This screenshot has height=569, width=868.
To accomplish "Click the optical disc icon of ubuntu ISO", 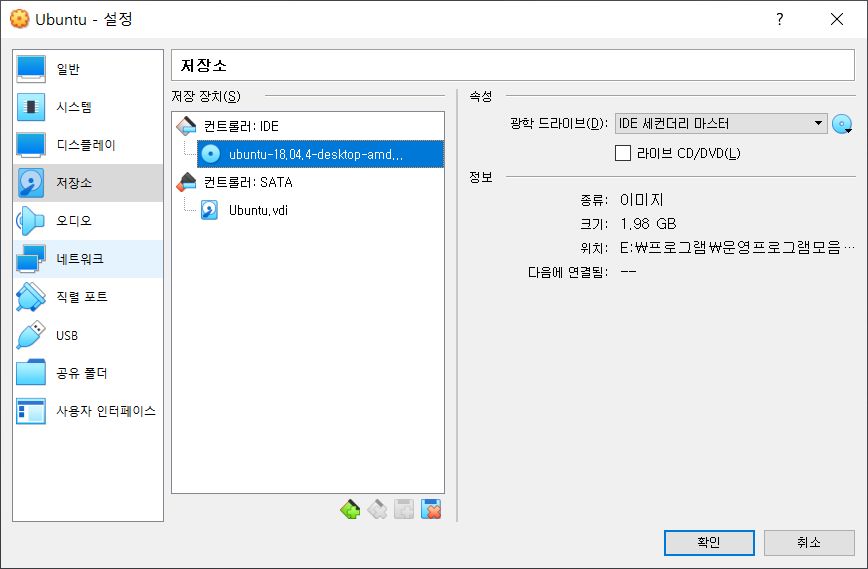I will point(210,154).
